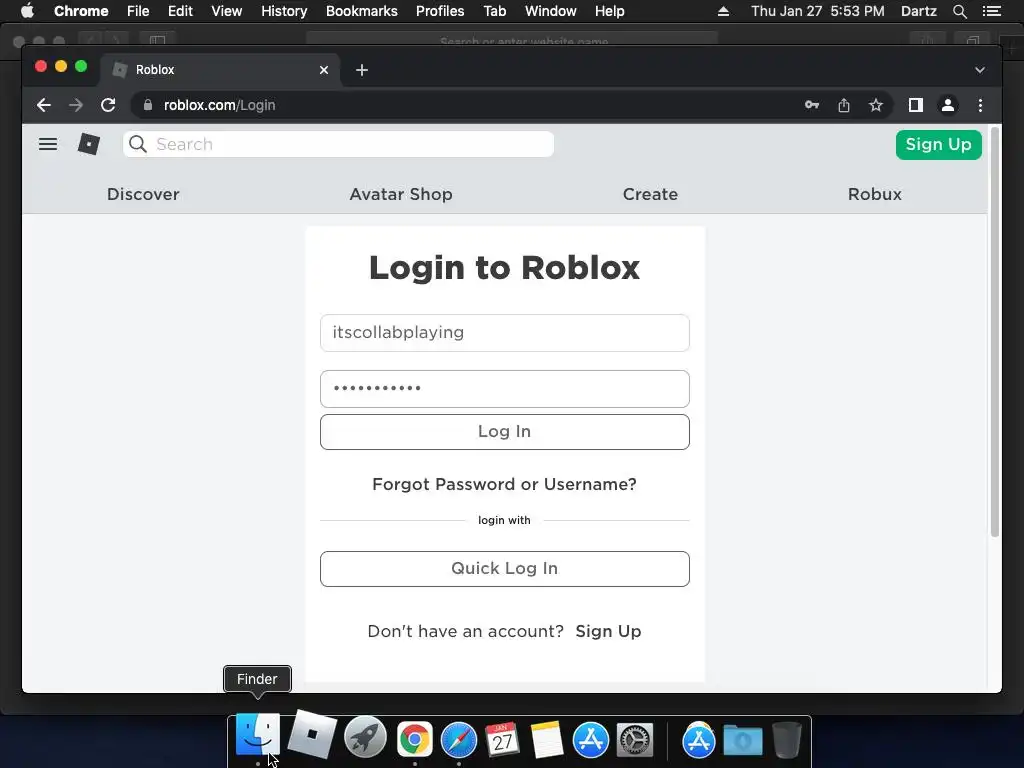Screen dimensions: 1024x768
Task: Open the Robux link
Action: pyautogui.click(x=874, y=194)
